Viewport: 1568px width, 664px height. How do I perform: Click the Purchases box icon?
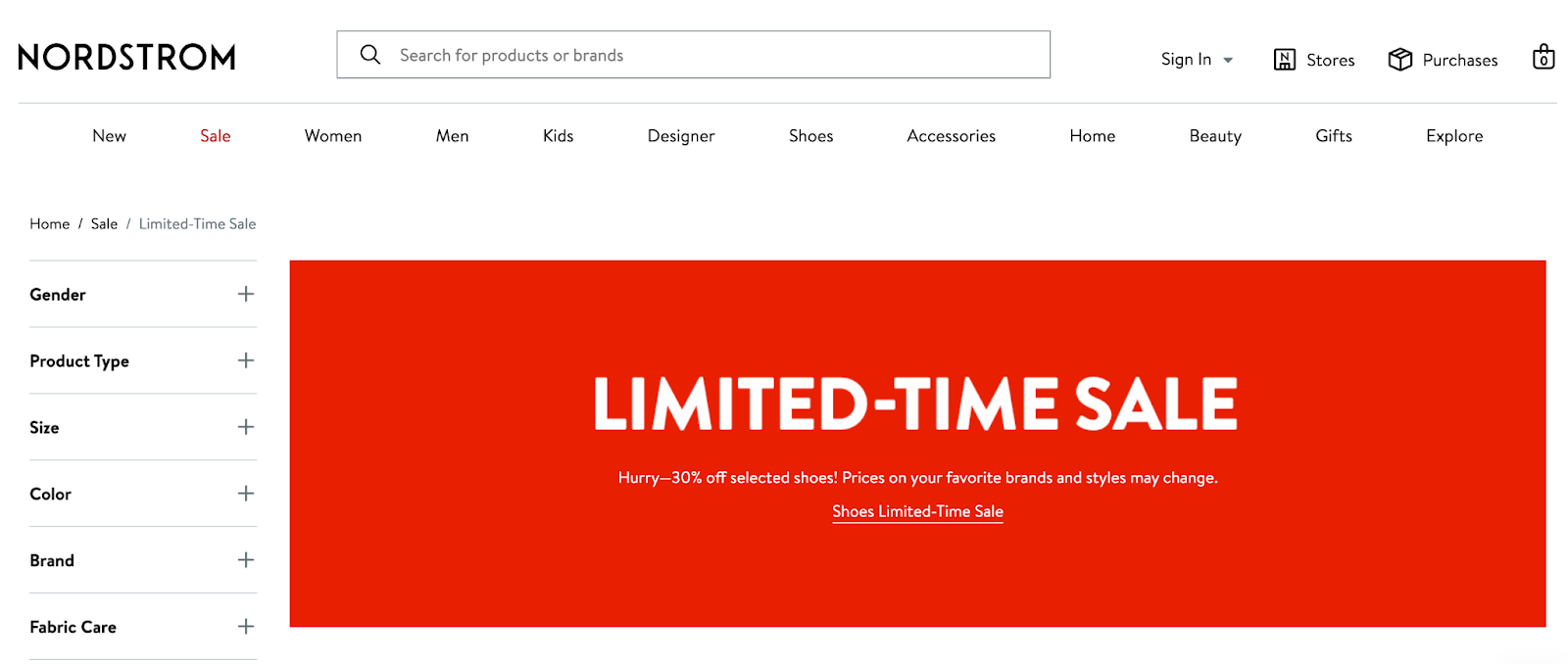(x=1400, y=59)
